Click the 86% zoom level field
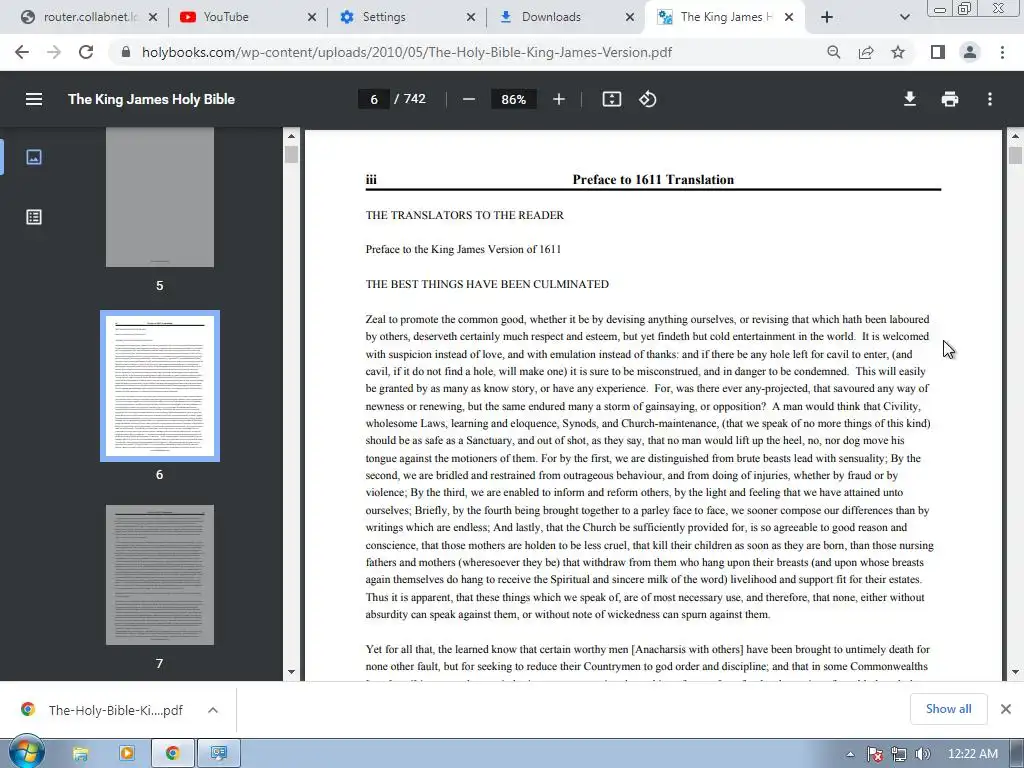Image resolution: width=1024 pixels, height=768 pixels. click(513, 99)
